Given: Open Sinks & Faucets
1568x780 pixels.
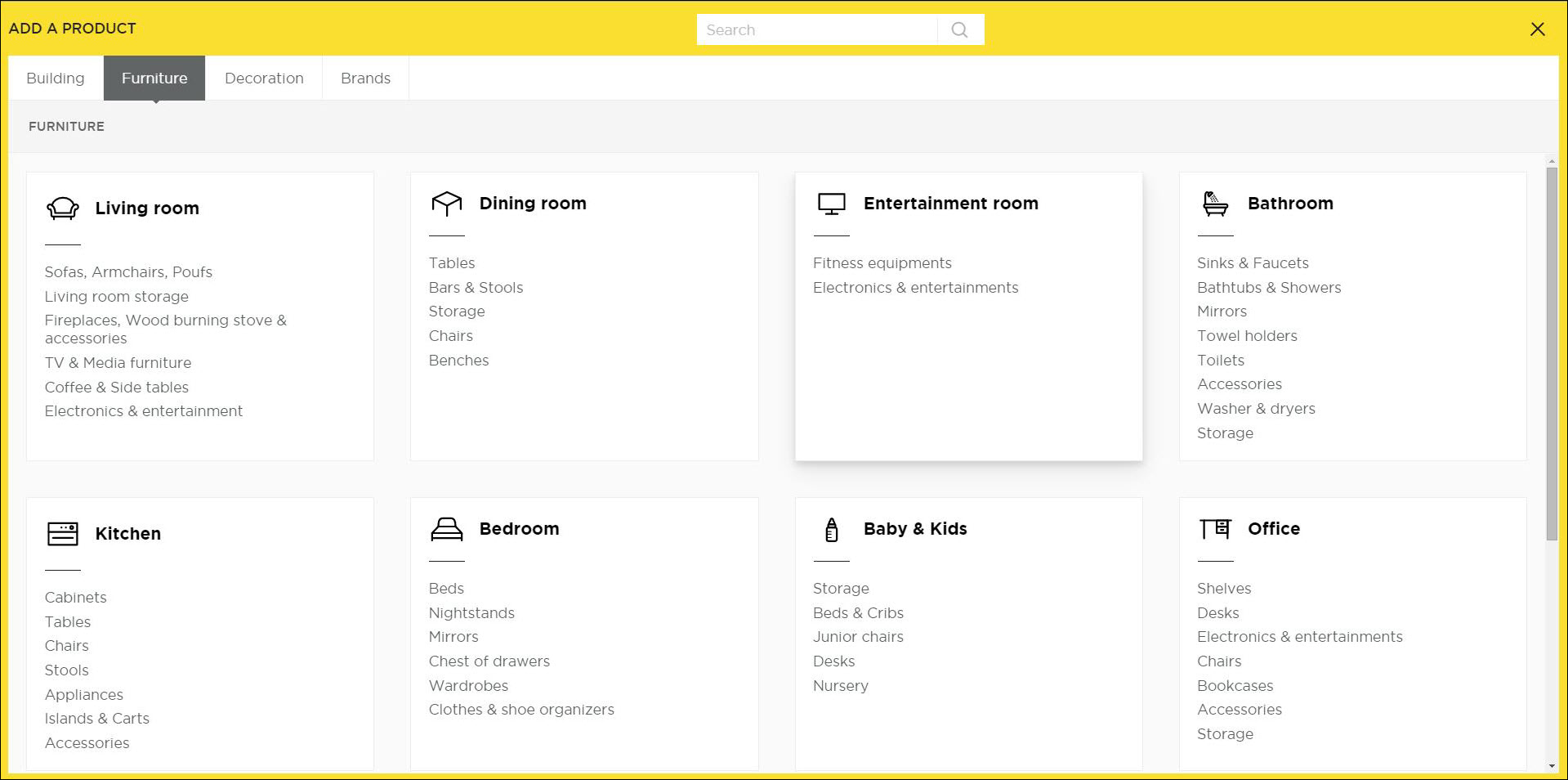Looking at the screenshot, I should 1253,263.
